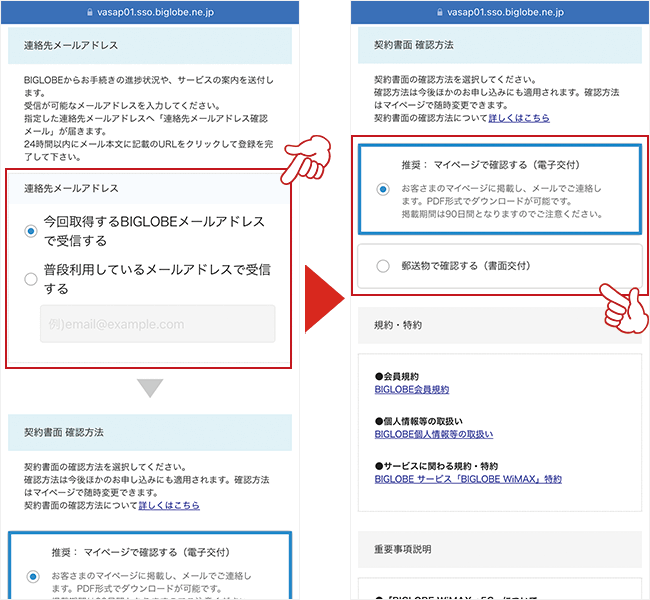The image size is (650, 600).
Task: Click top 連絡先メールアドレス heading banner
Action: coord(150,45)
